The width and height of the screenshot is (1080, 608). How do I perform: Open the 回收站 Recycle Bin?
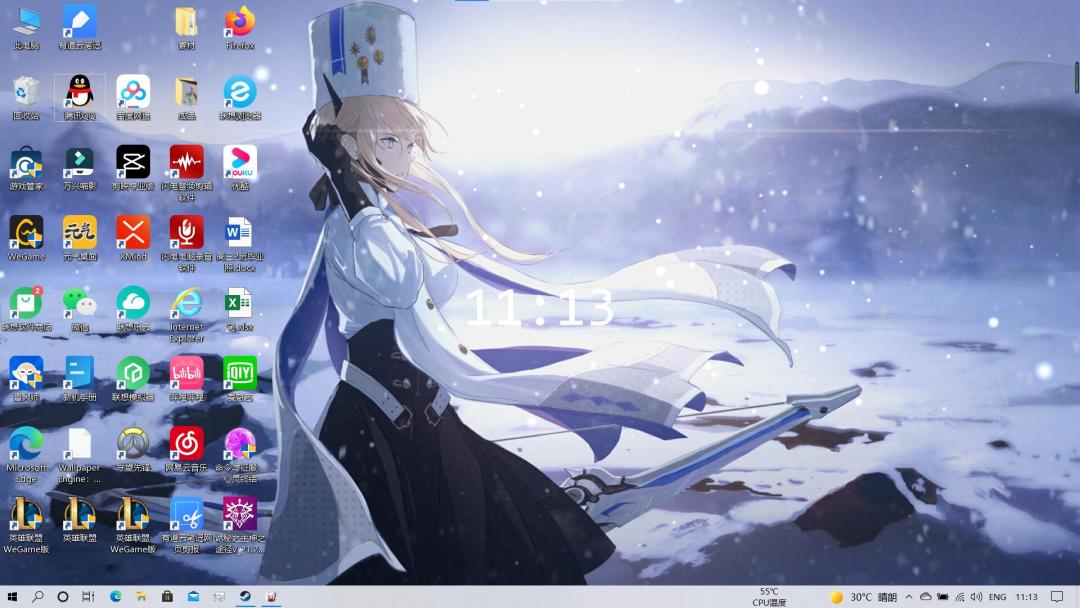[26, 98]
